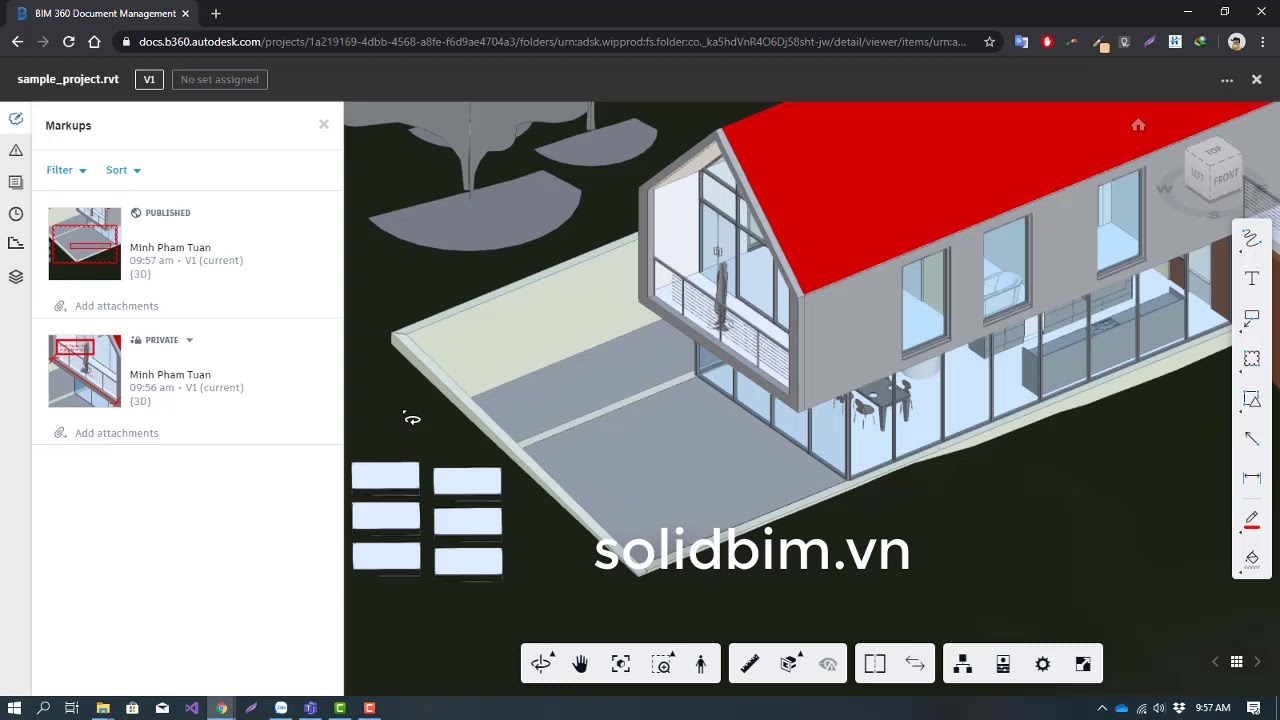Activate the First person walk tool

701,664
